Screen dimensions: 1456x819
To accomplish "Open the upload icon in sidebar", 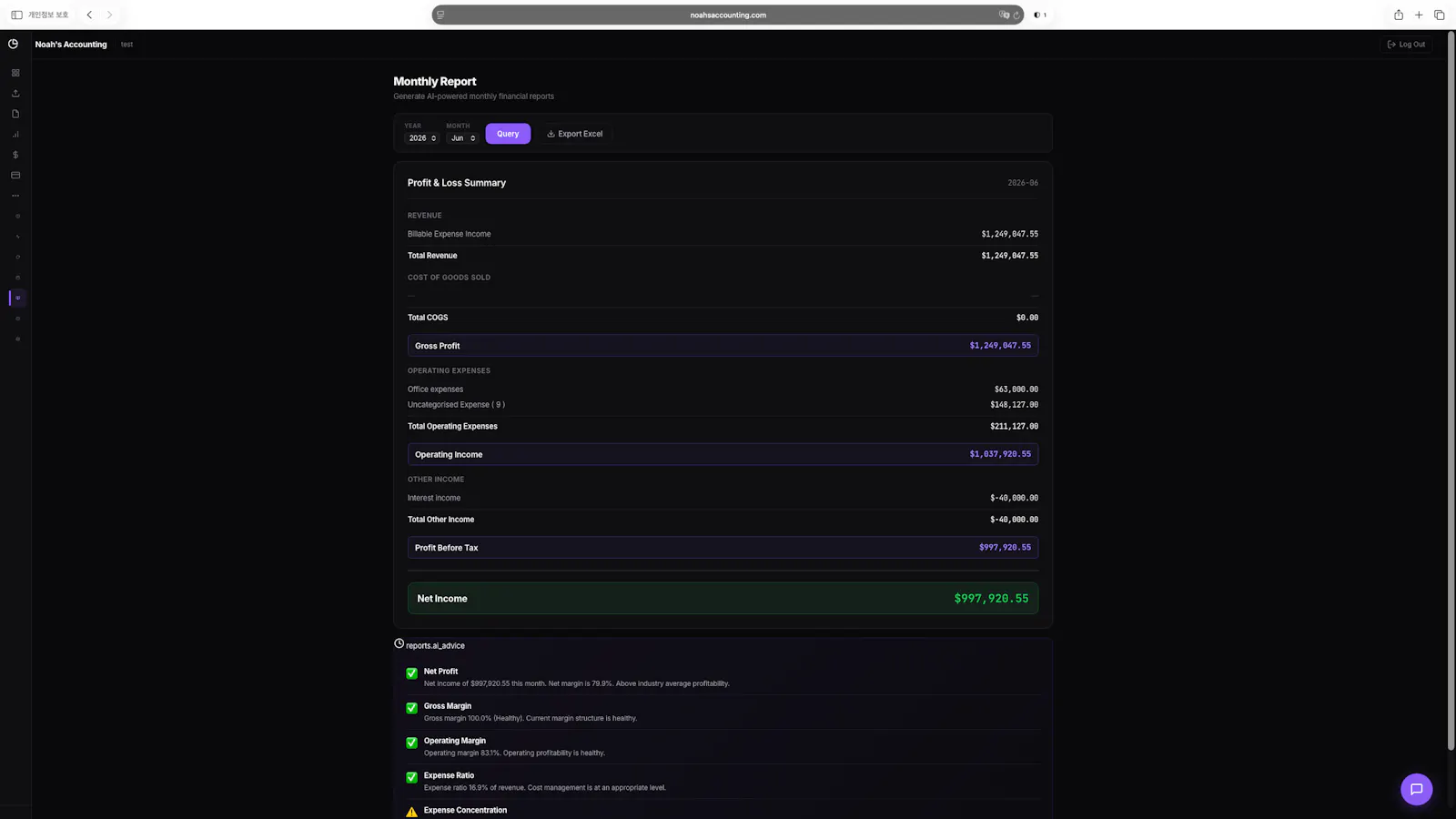I will [x=15, y=93].
